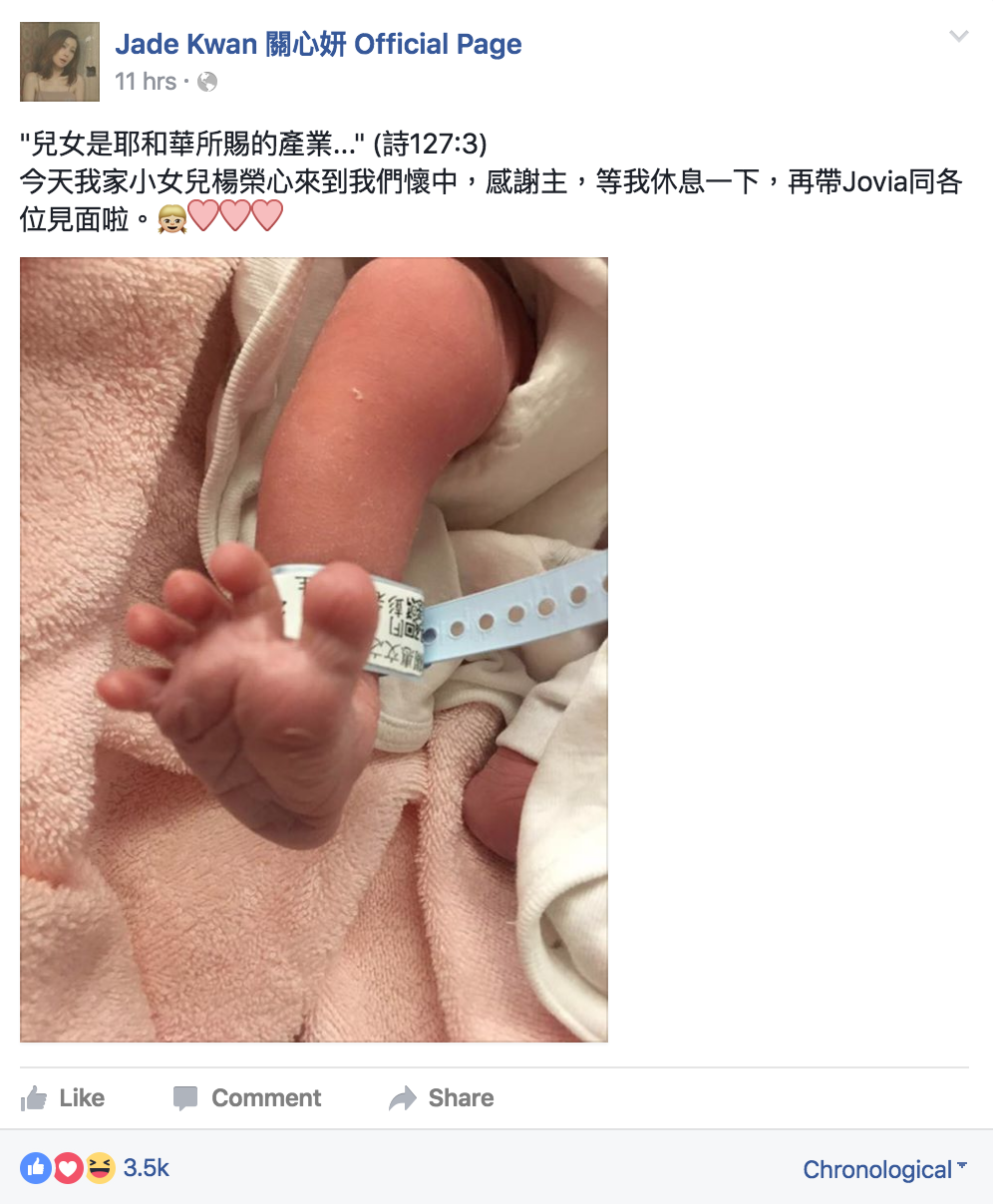
Task: Open Jade Kwan's profile picture thumbnail
Action: [60, 62]
